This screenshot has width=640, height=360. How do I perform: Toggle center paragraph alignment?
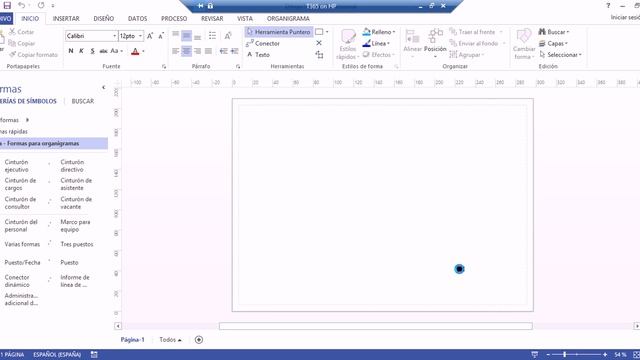tap(187, 51)
